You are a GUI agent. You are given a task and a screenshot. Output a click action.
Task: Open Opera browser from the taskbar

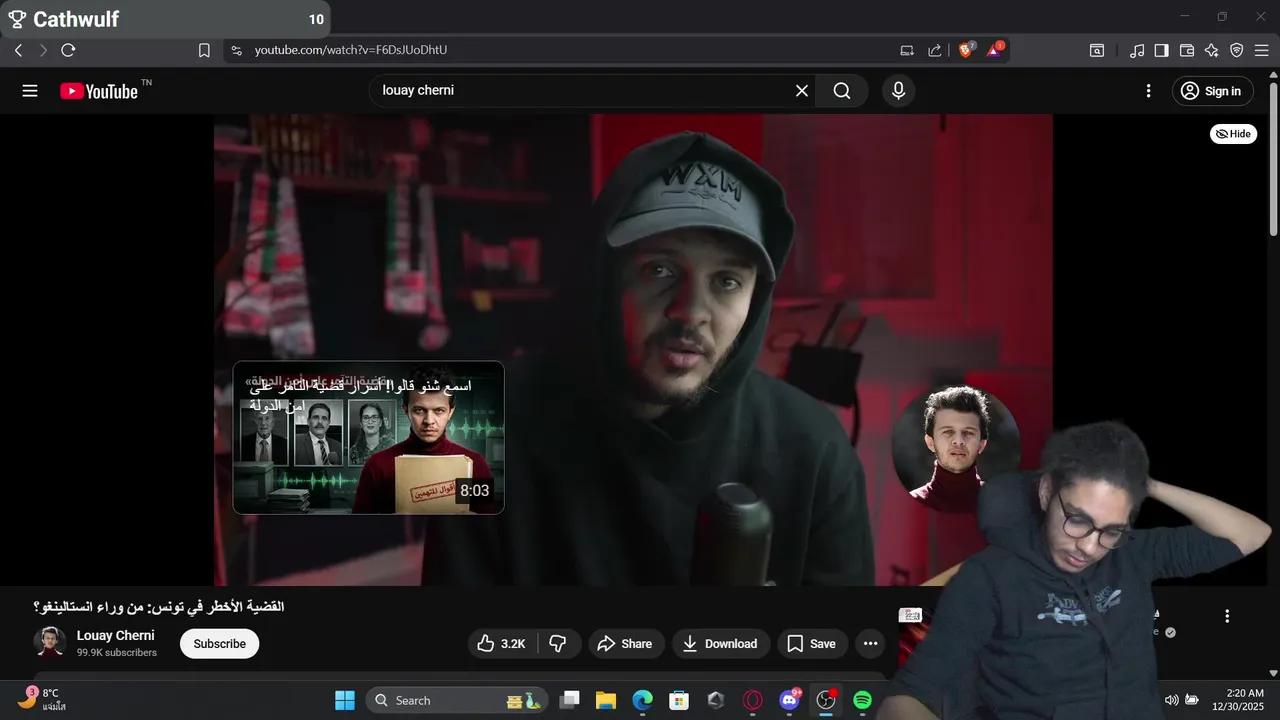click(753, 700)
